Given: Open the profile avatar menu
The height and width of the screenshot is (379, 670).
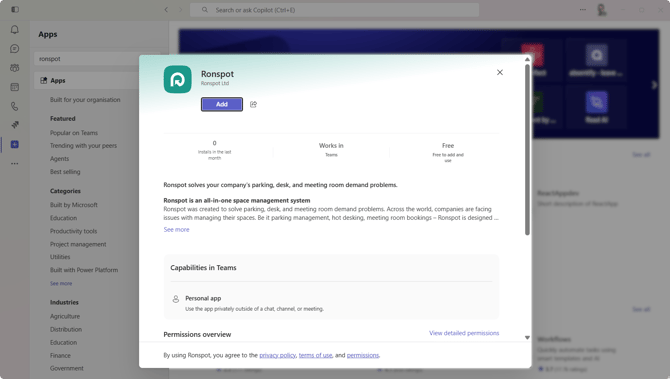Looking at the screenshot, I should [x=602, y=9].
